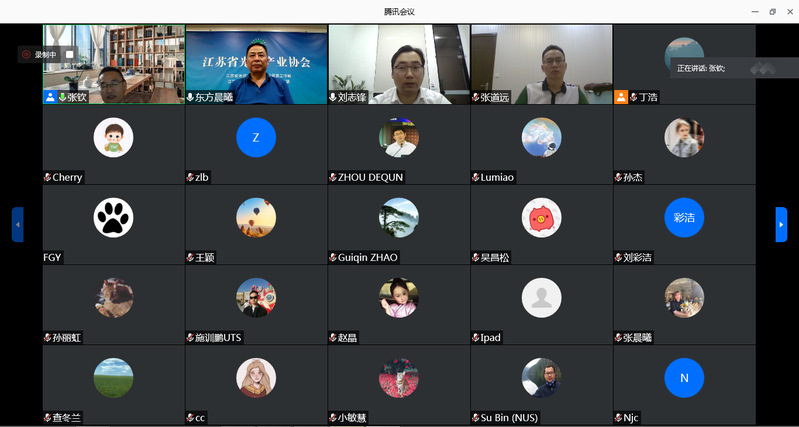The width and height of the screenshot is (799, 427).
Task: Select FGY's paw print avatar
Action: 113,217
